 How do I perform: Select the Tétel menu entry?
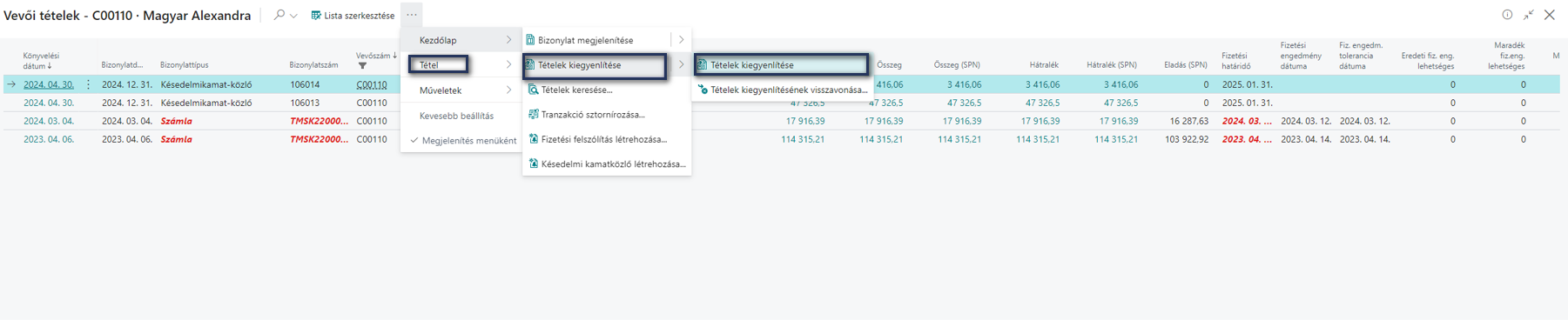(429, 64)
